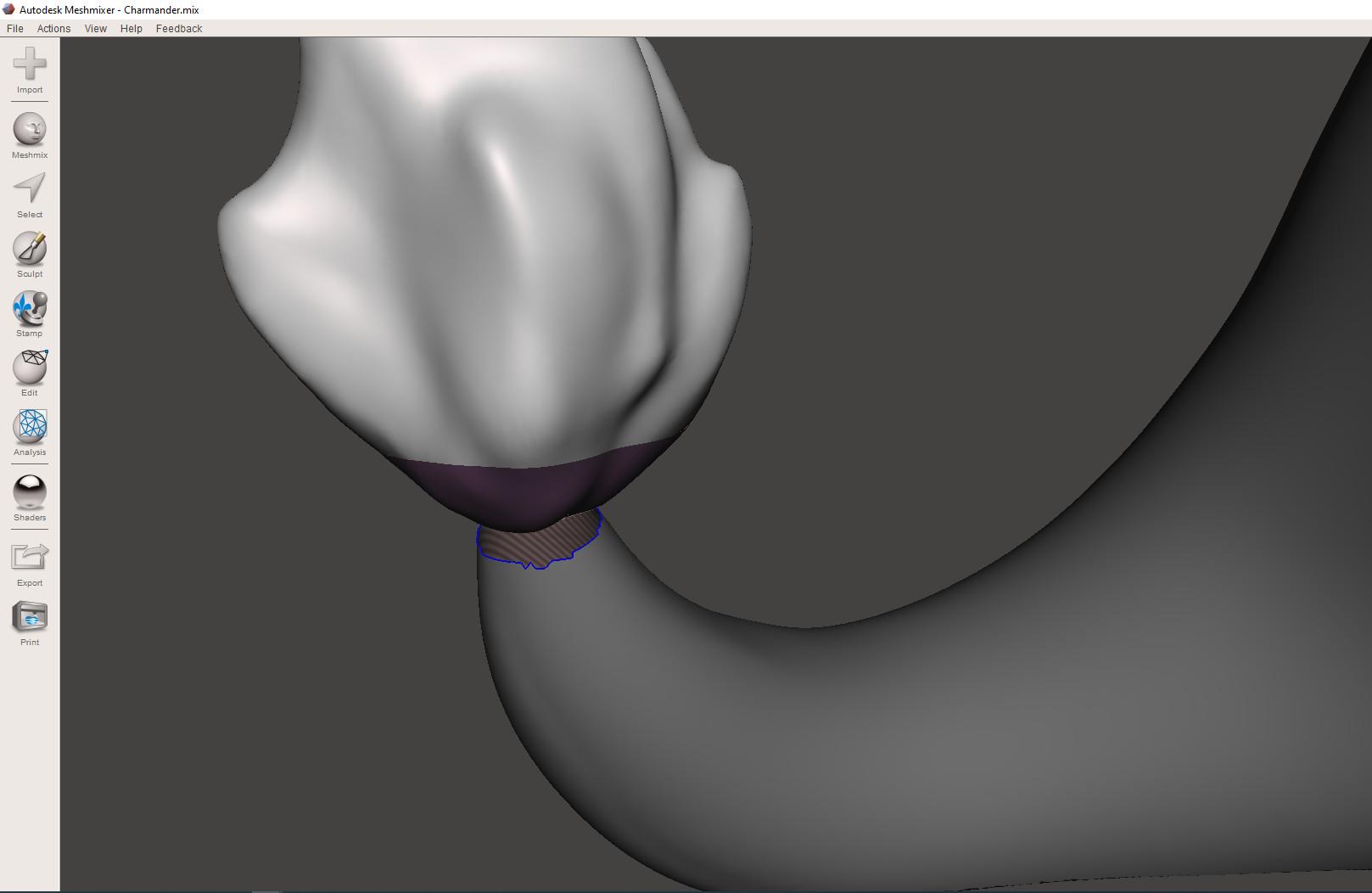
Task: Open the Edit tools menu
Action: point(30,373)
